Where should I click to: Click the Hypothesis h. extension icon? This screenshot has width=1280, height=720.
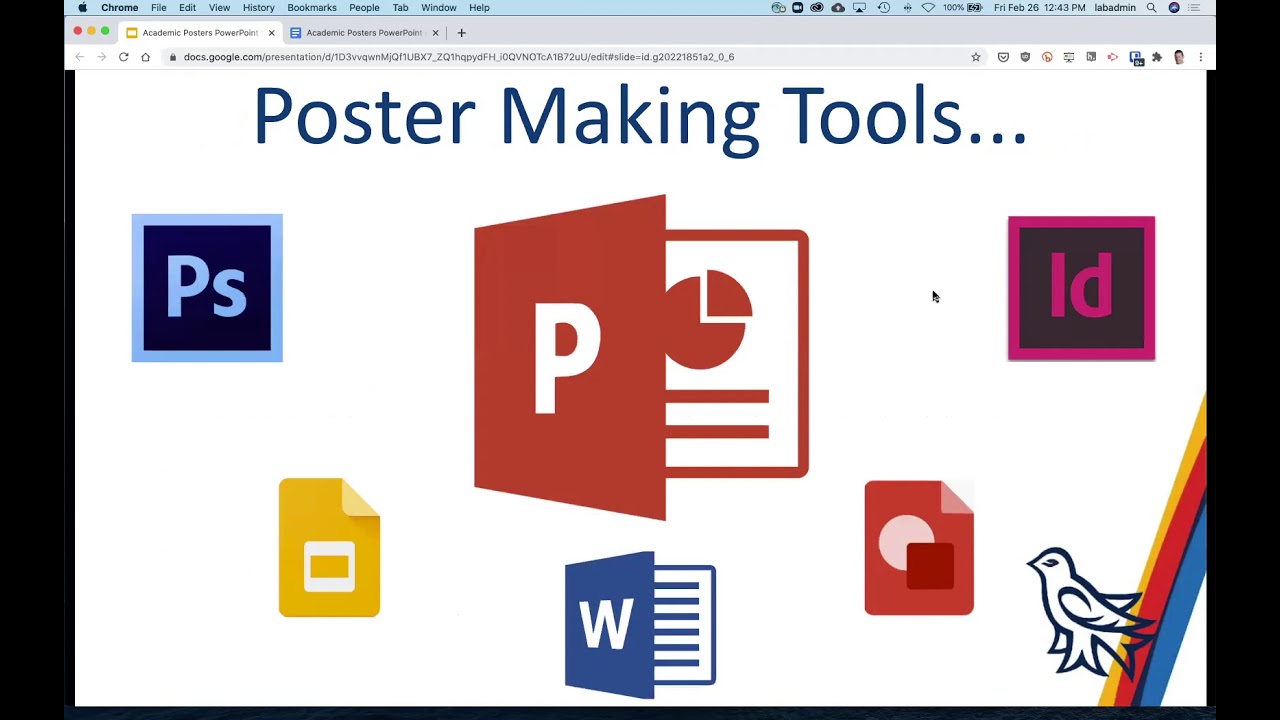[x=1091, y=57]
